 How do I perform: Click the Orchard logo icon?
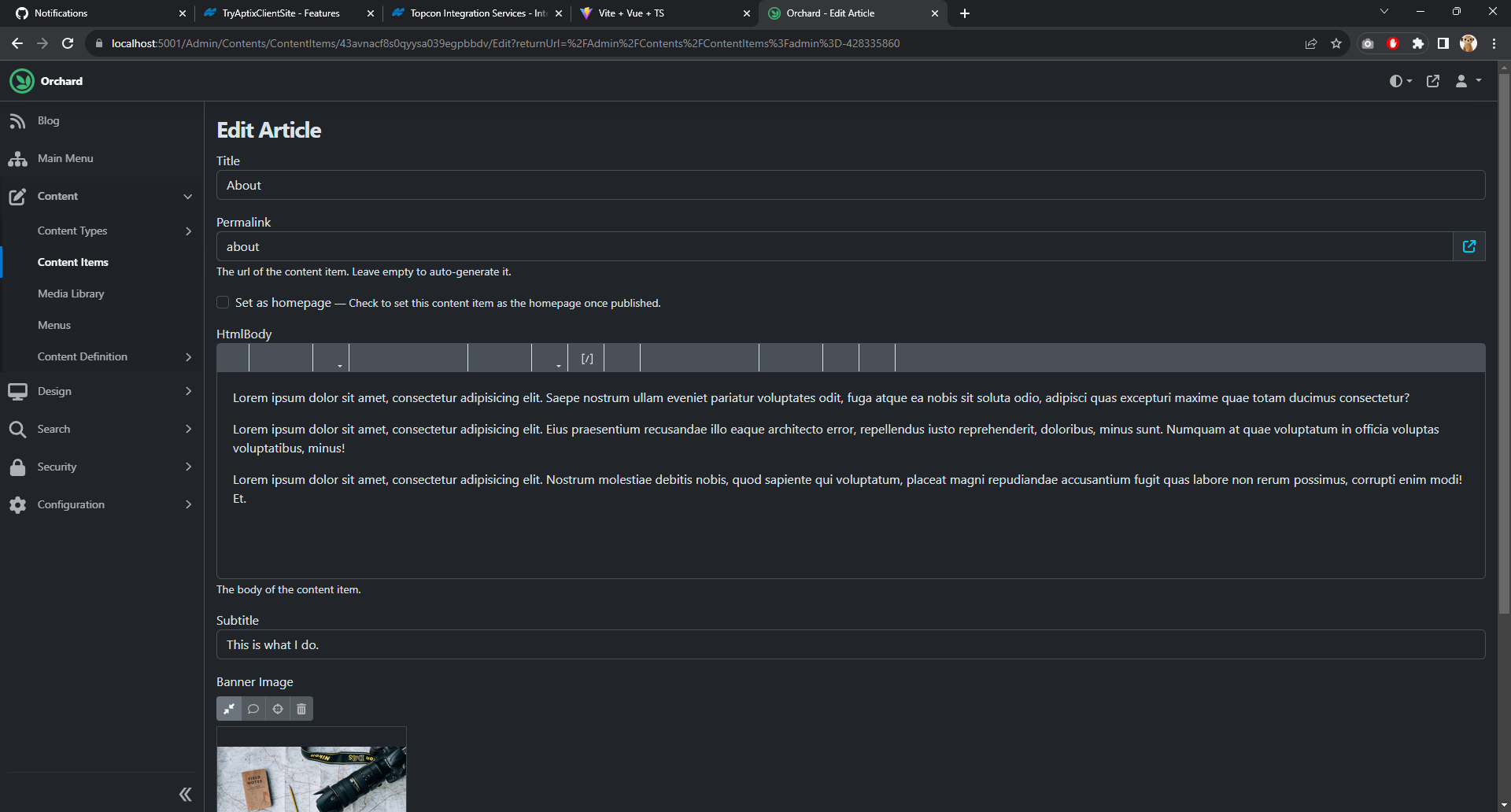[x=21, y=80]
